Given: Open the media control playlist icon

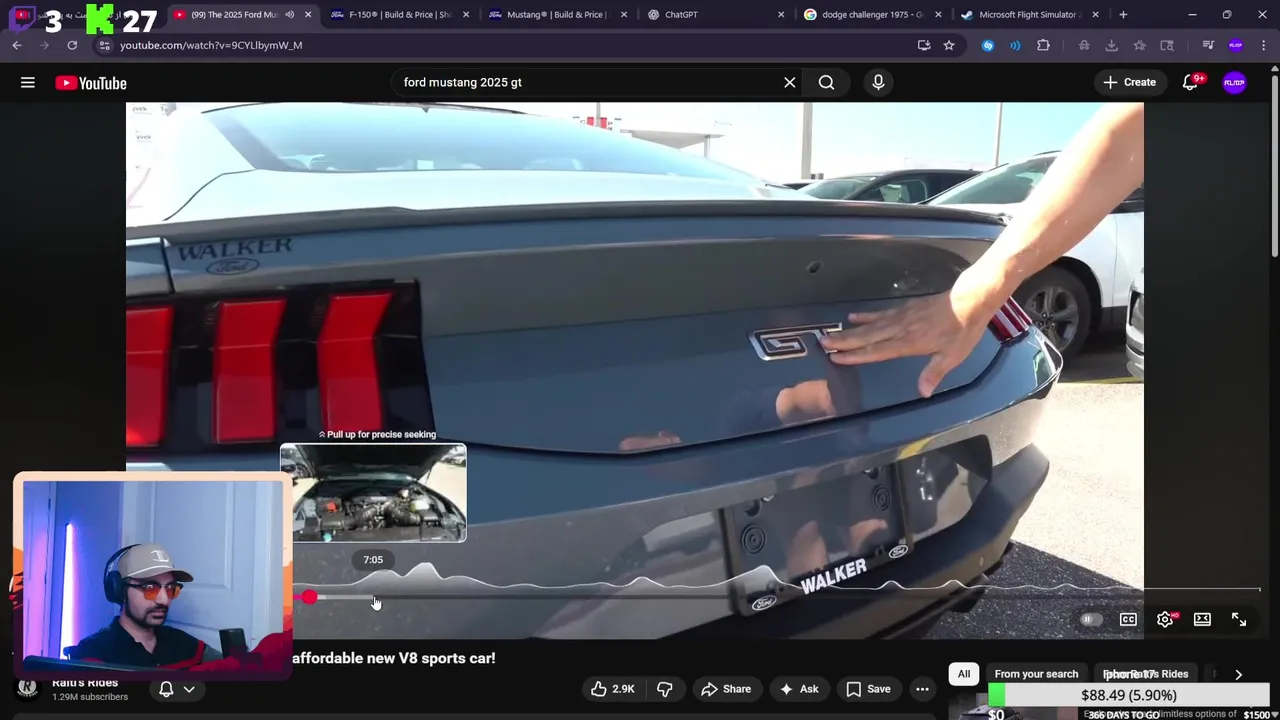Looking at the screenshot, I should [x=1208, y=45].
